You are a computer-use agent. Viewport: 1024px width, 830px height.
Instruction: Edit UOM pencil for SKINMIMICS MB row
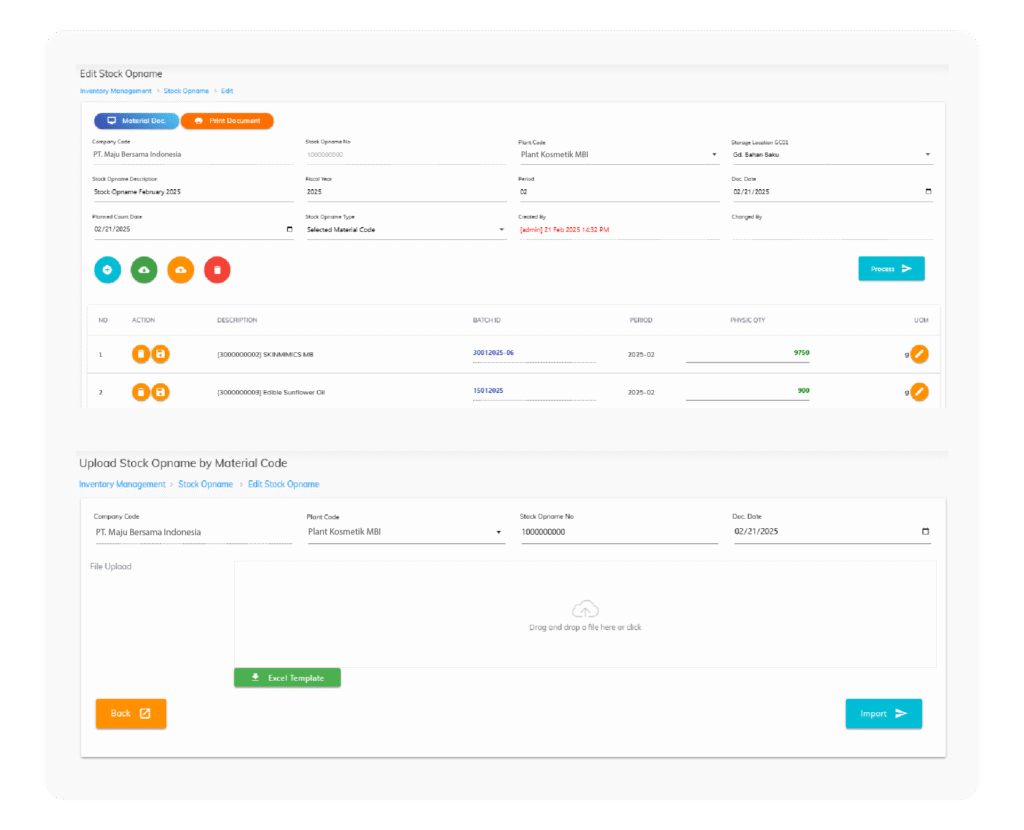(919, 354)
